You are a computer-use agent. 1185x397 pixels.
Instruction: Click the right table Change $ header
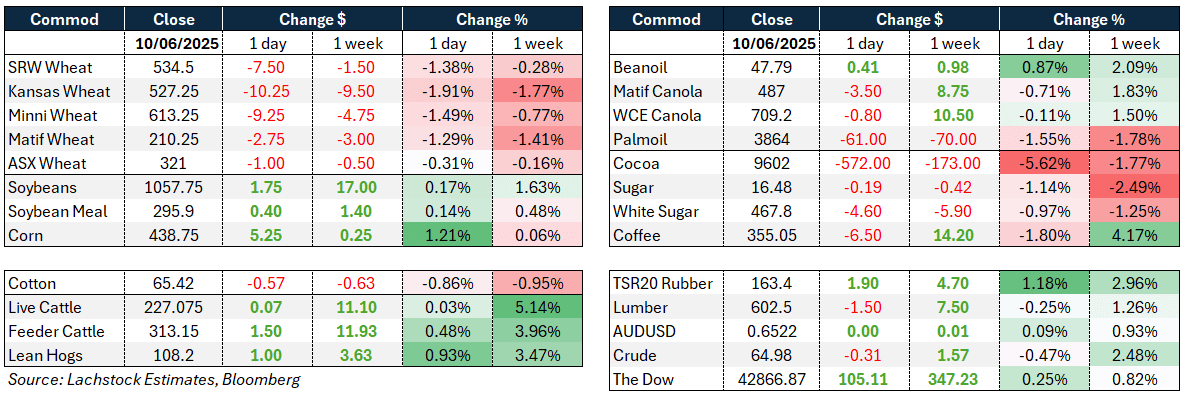pos(908,20)
